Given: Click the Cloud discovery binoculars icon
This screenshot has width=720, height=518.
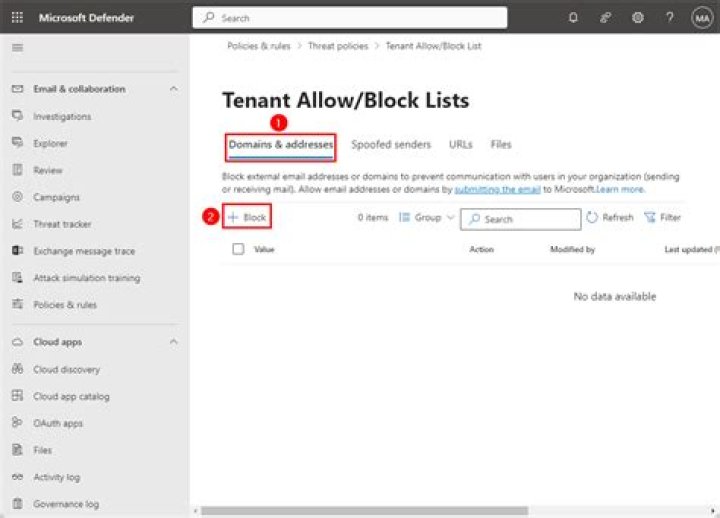Looking at the screenshot, I should point(17,369).
